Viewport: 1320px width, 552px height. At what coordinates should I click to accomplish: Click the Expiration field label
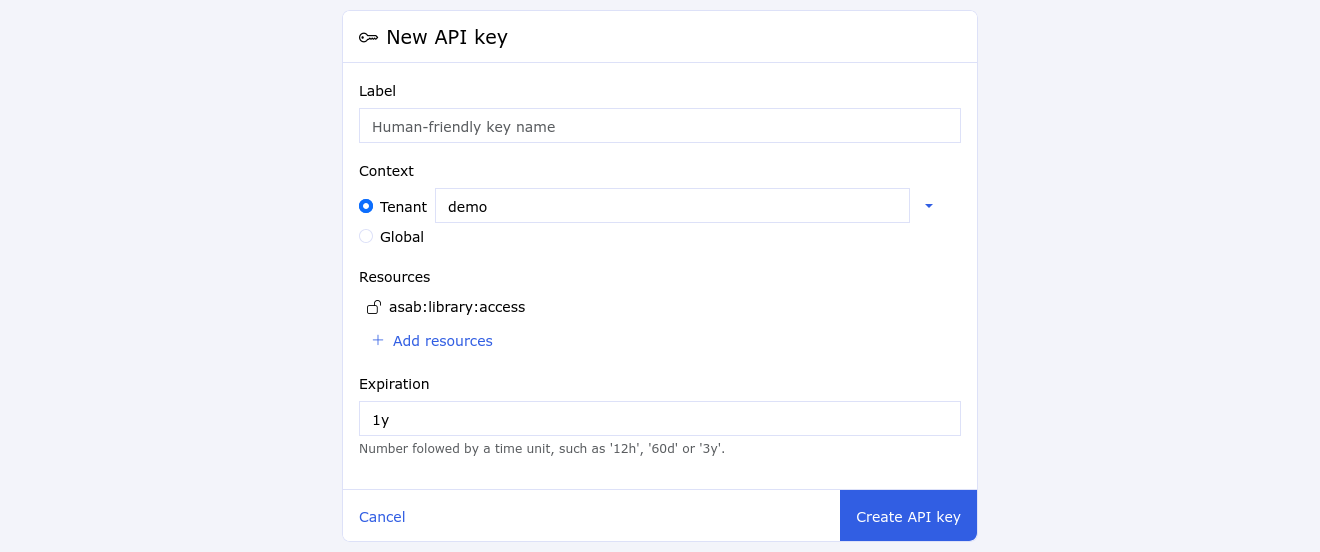[x=394, y=384]
